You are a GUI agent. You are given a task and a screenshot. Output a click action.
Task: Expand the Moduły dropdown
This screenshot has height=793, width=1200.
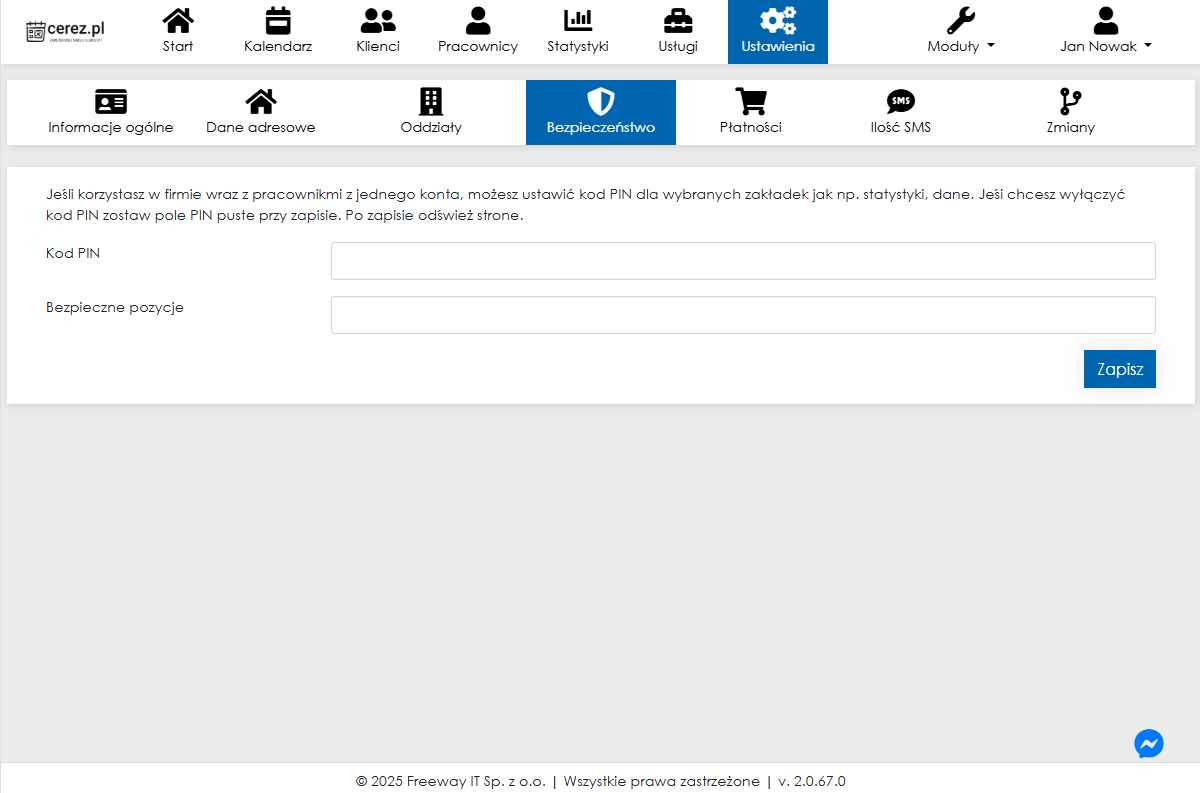click(960, 32)
